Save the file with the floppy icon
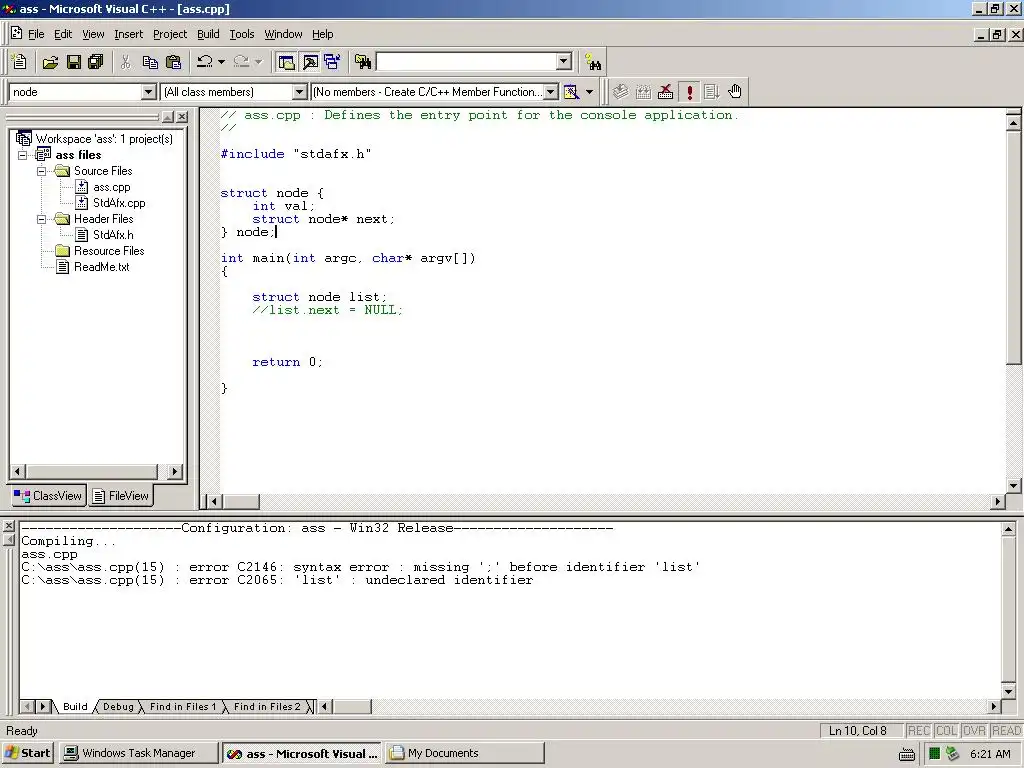The image size is (1024, 768). coord(74,62)
